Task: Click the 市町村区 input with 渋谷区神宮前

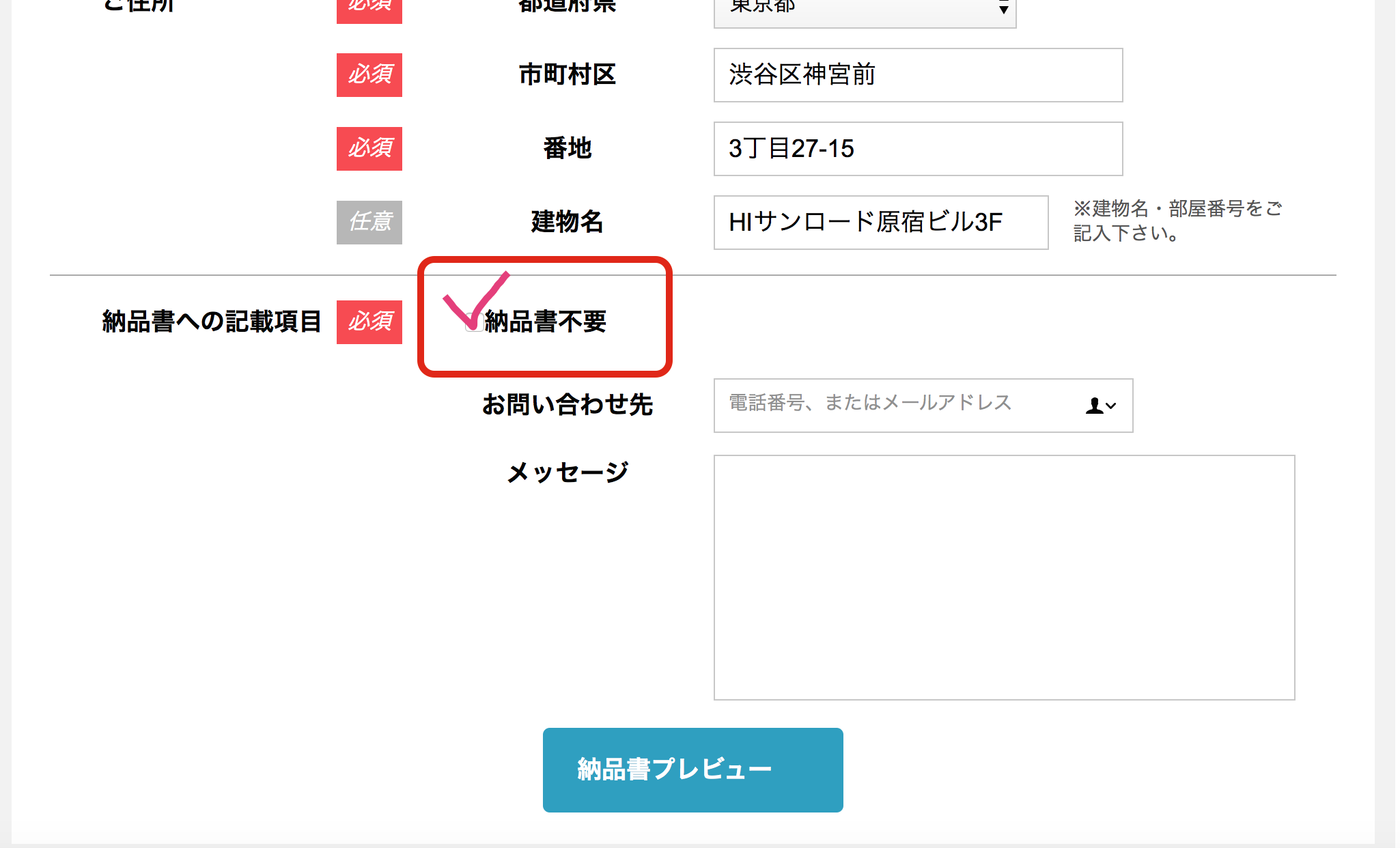Action: (917, 75)
